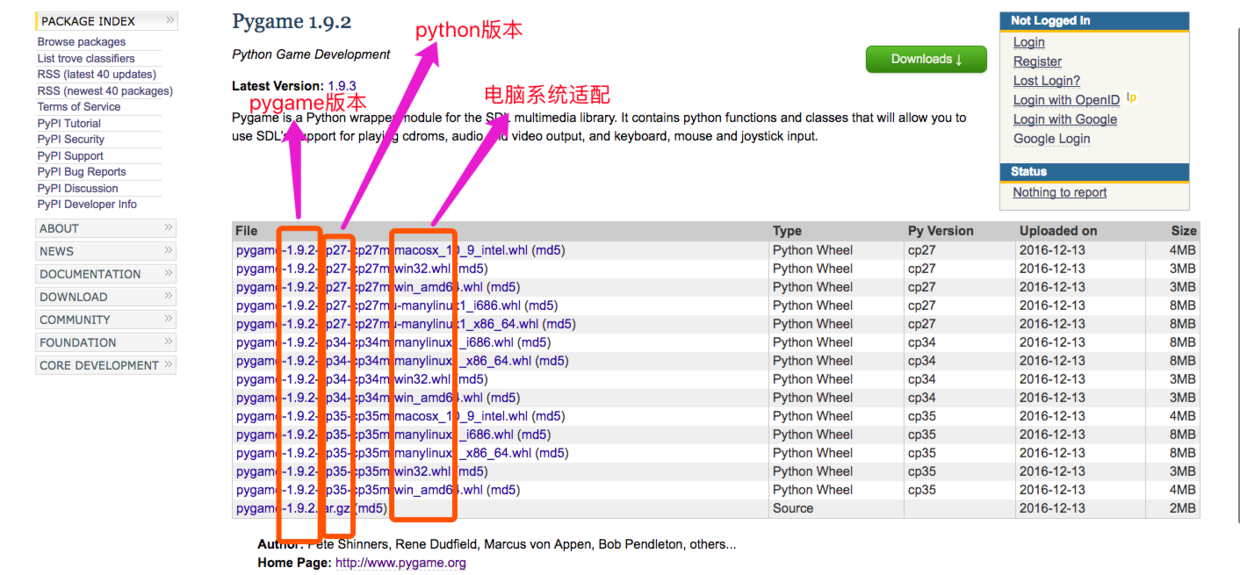Open md5 link for tar.gz source

371,508
